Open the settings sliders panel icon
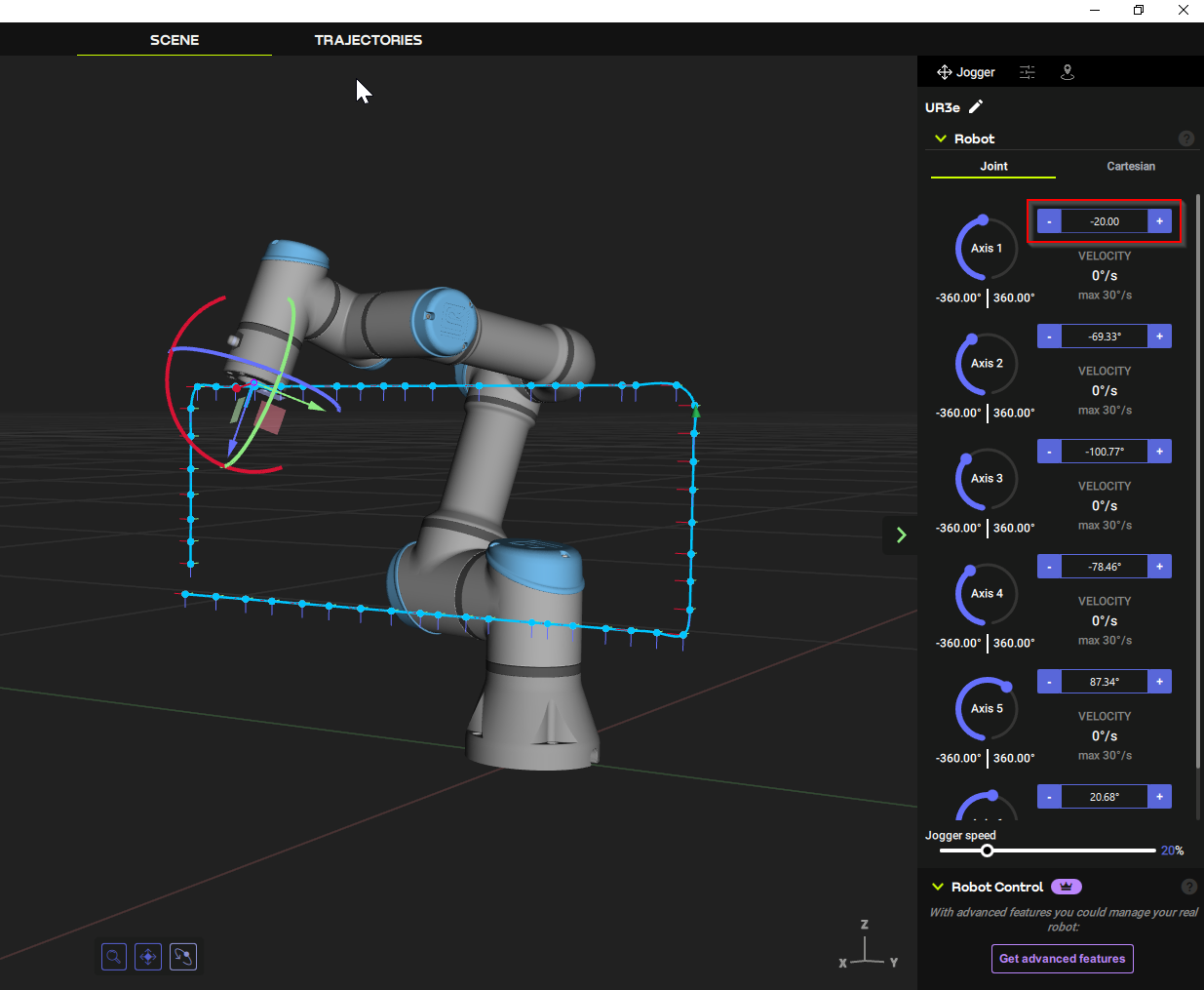This screenshot has width=1204, height=990. (x=1027, y=71)
